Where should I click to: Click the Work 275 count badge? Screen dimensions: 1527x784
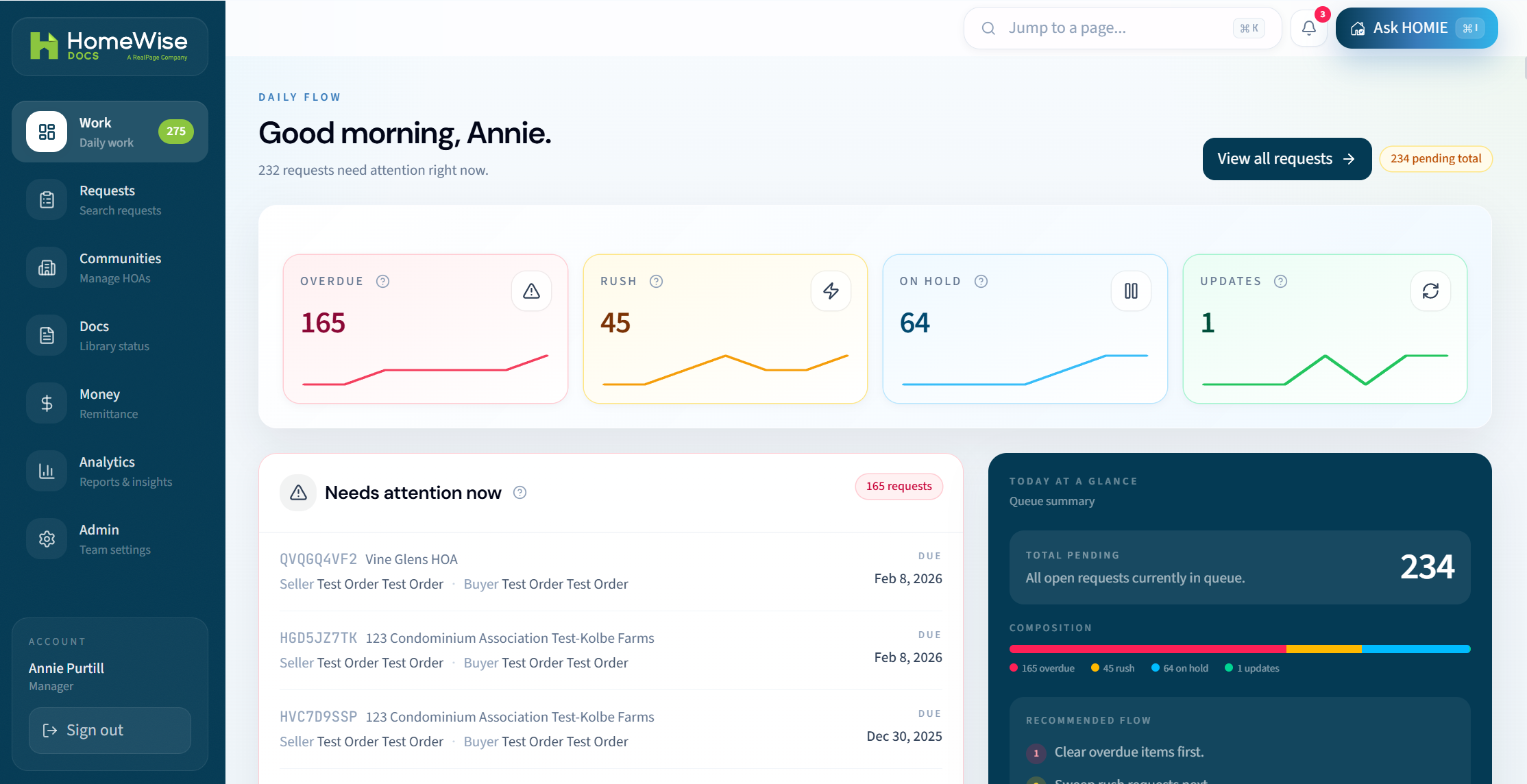(x=176, y=132)
